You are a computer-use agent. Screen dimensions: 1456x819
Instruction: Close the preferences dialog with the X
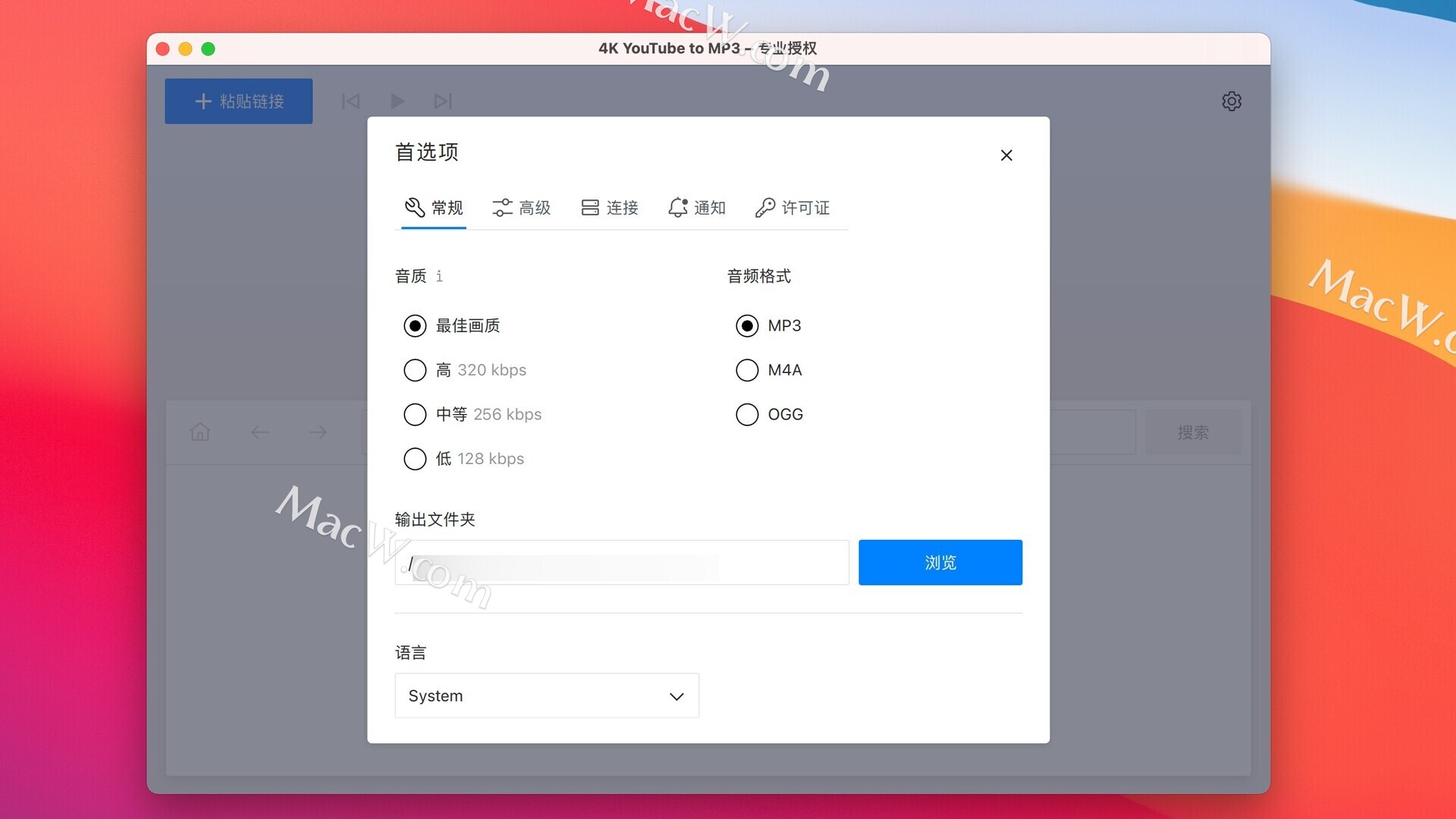coord(1006,155)
